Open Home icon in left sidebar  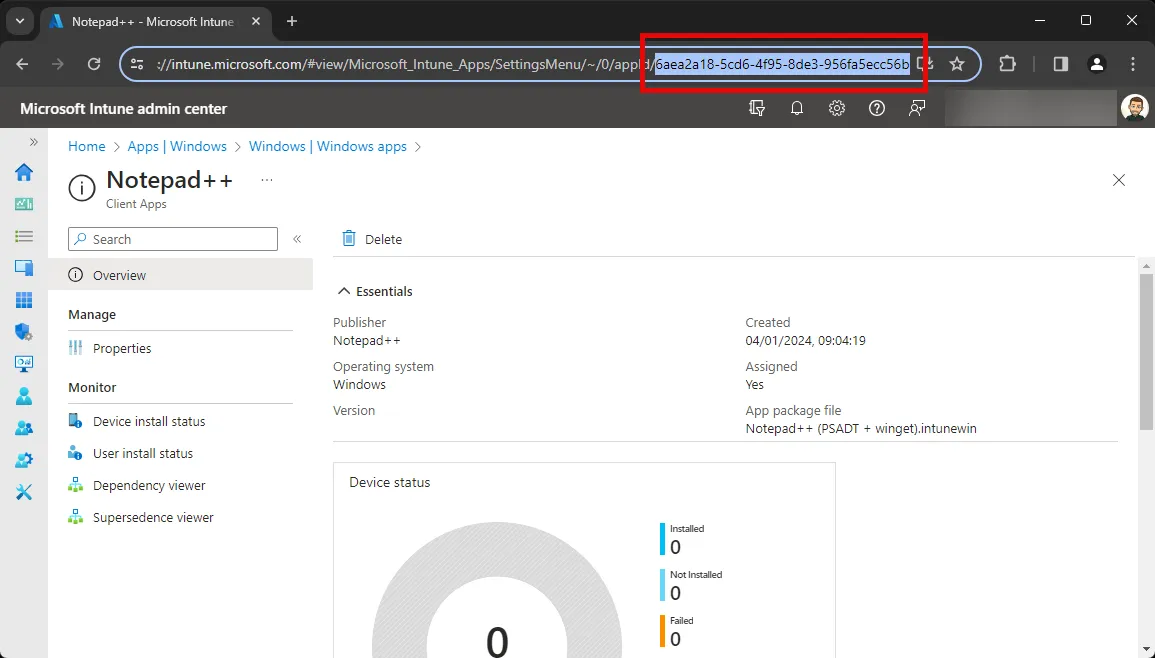coord(24,172)
